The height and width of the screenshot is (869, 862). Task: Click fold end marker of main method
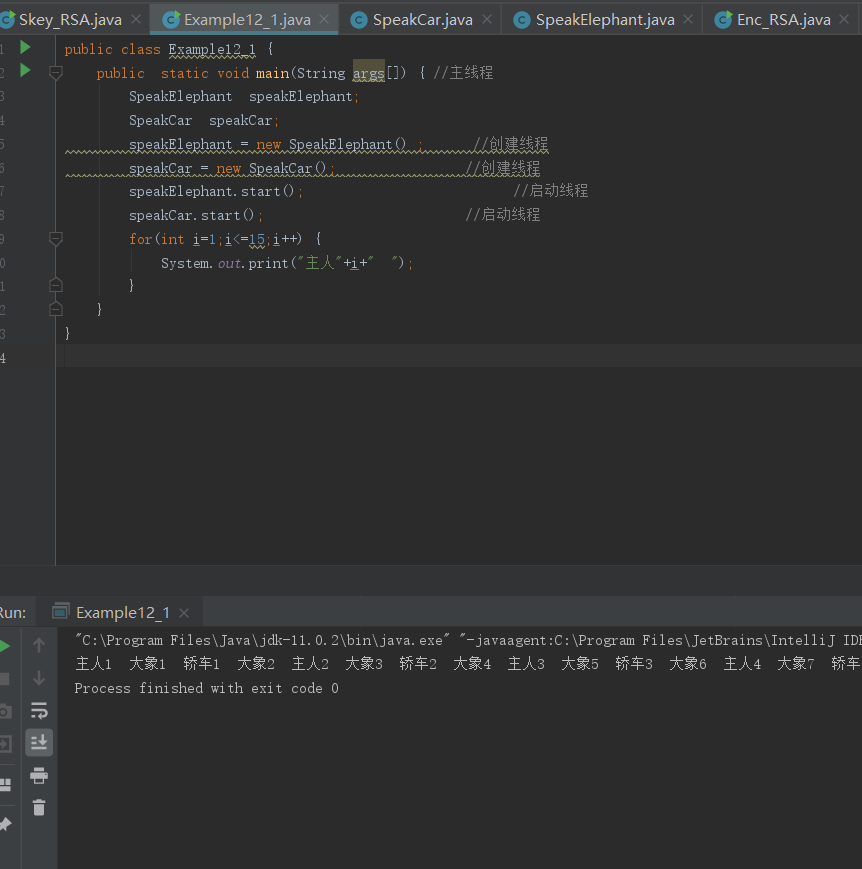[55, 309]
